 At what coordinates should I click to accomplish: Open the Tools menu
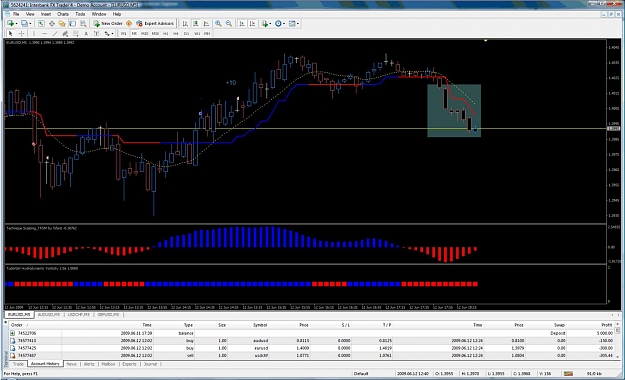80,14
